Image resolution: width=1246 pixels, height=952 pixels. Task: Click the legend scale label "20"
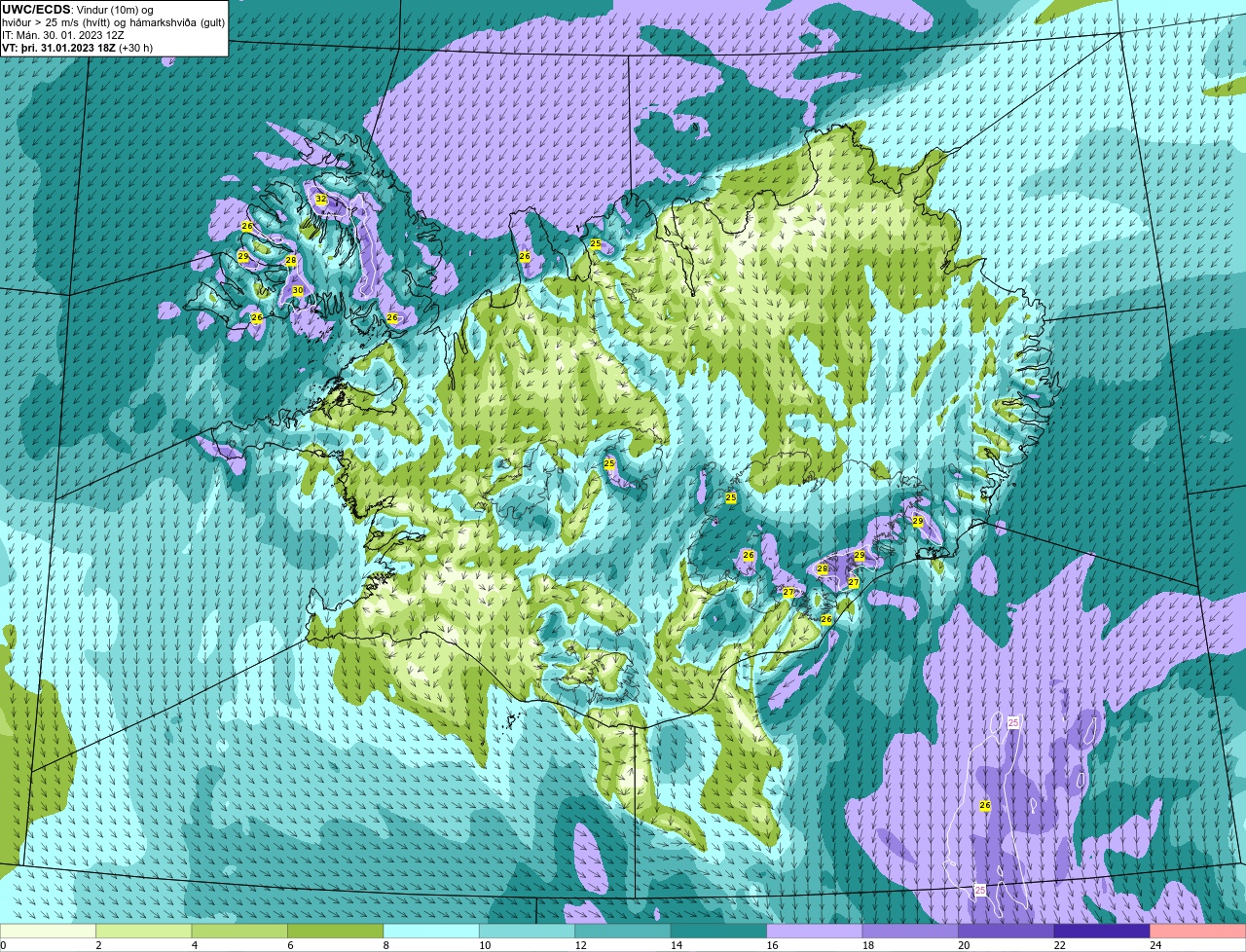point(963,945)
